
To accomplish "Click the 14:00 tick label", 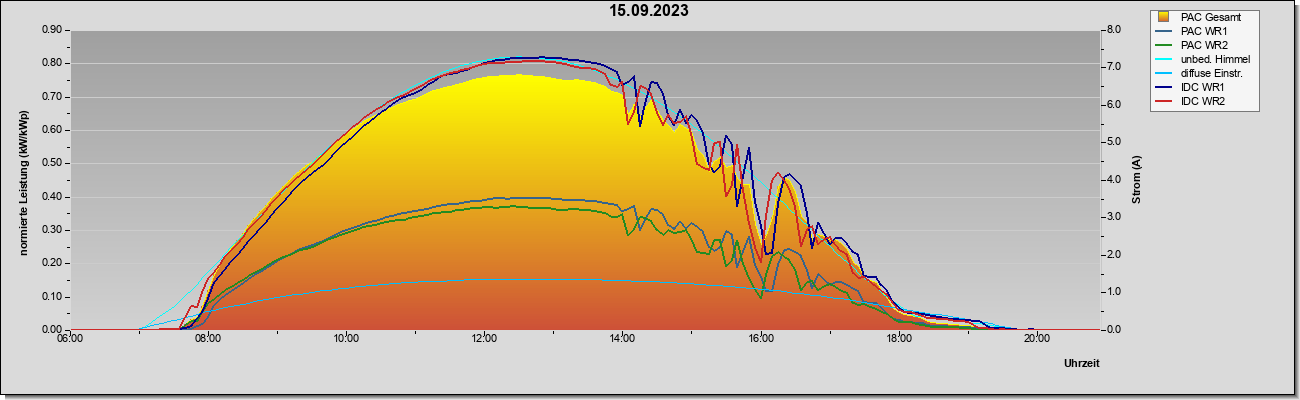I will [x=622, y=337].
